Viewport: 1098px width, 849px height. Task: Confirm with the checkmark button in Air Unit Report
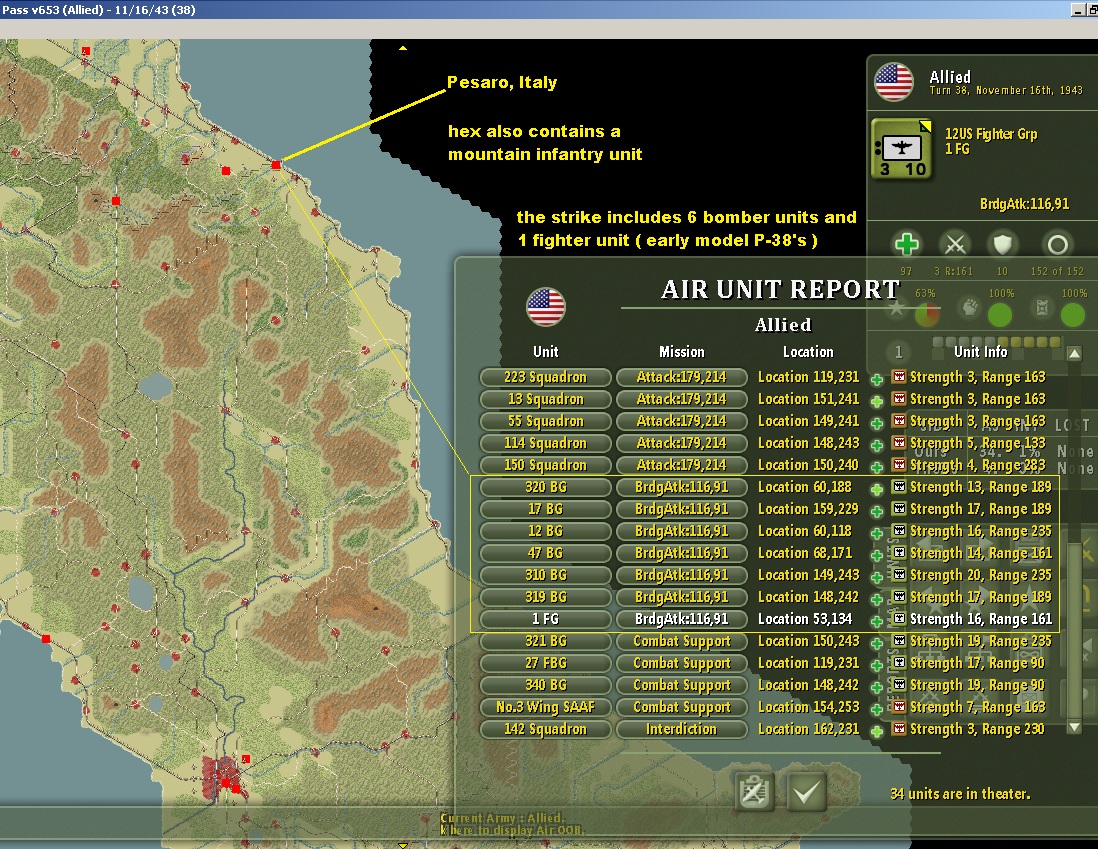click(806, 792)
